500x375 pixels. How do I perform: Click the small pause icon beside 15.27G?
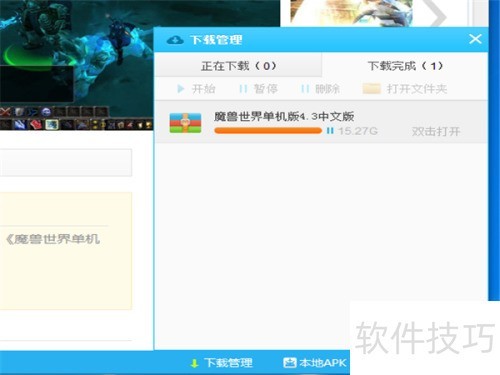(x=330, y=131)
